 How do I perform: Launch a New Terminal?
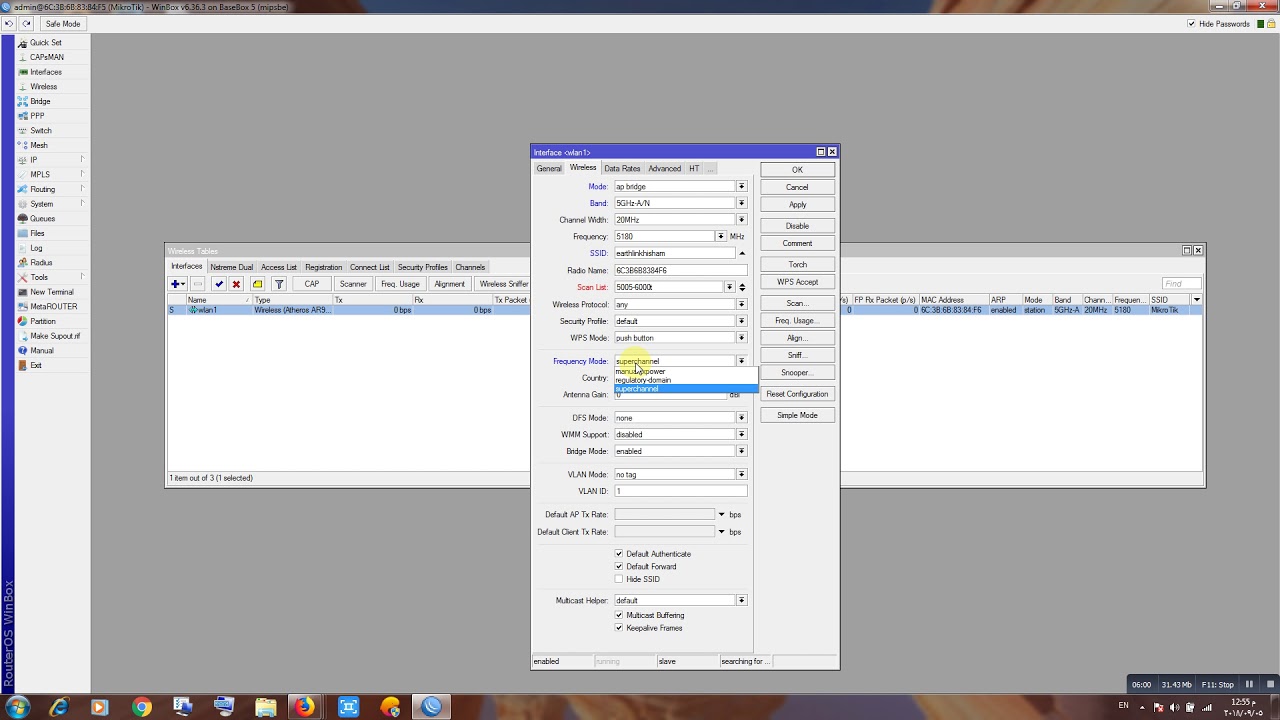point(51,292)
